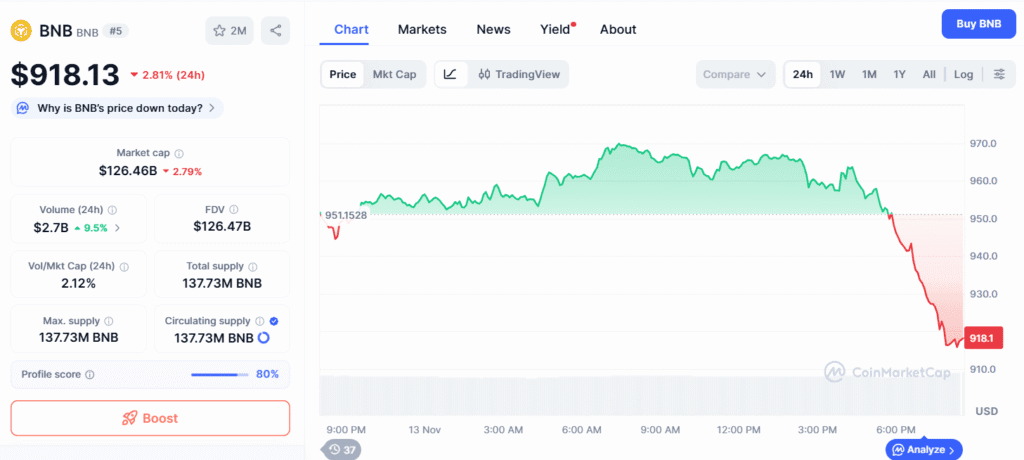Click the Analyze button
The height and width of the screenshot is (460, 1024).
923,450
